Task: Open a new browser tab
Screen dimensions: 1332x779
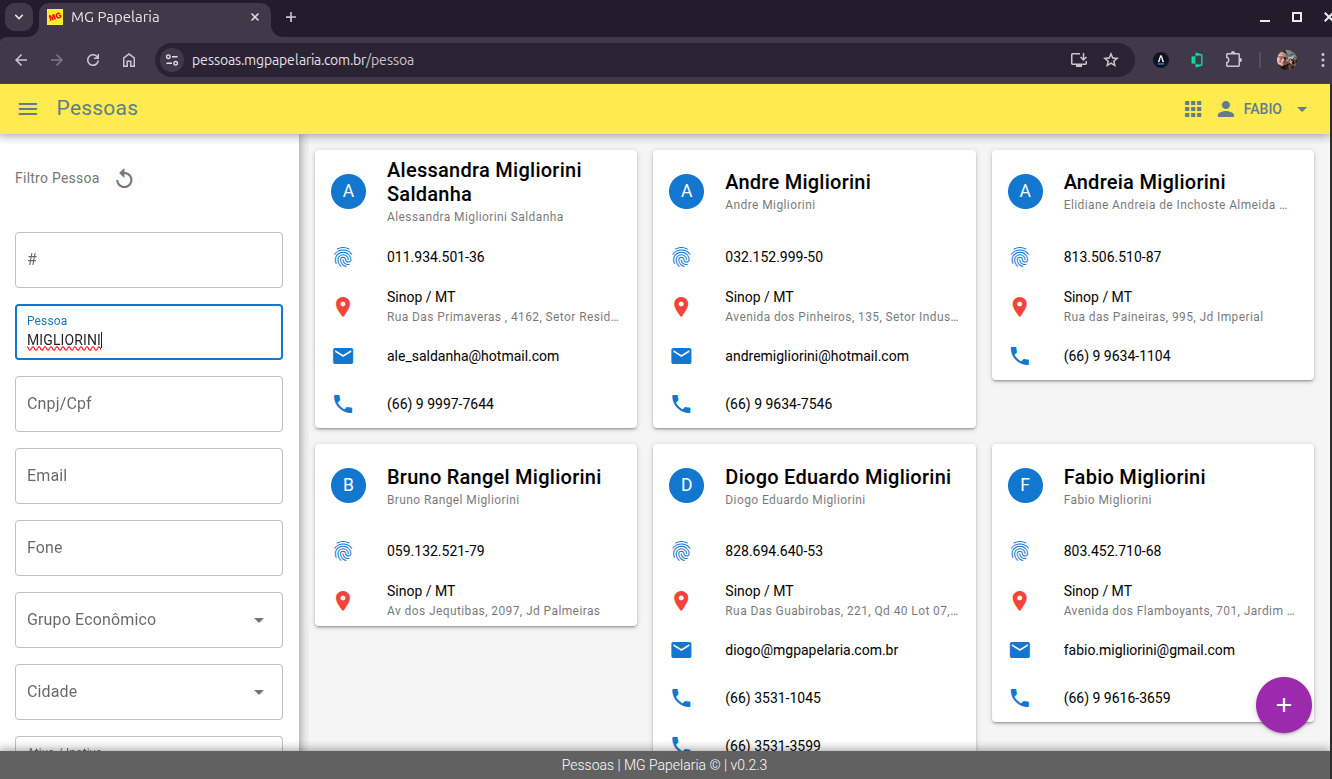Action: (x=291, y=17)
